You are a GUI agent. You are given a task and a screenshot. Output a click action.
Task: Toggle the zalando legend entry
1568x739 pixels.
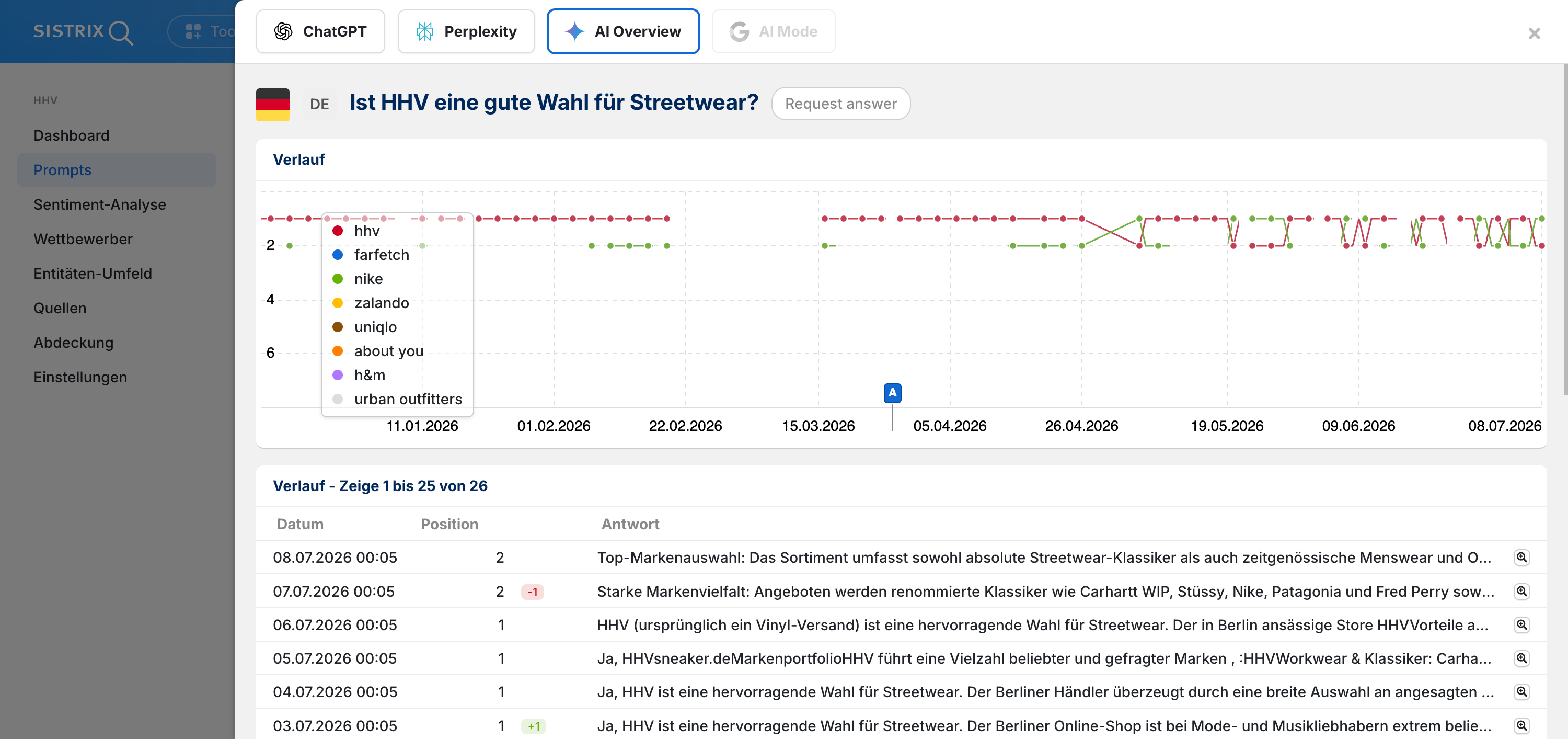click(x=370, y=303)
